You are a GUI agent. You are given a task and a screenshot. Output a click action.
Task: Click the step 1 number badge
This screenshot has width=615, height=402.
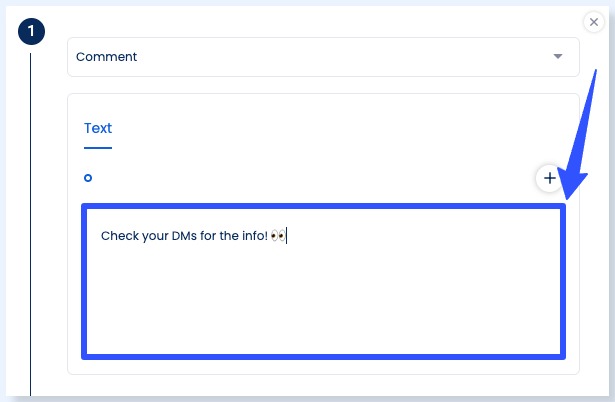(31, 31)
